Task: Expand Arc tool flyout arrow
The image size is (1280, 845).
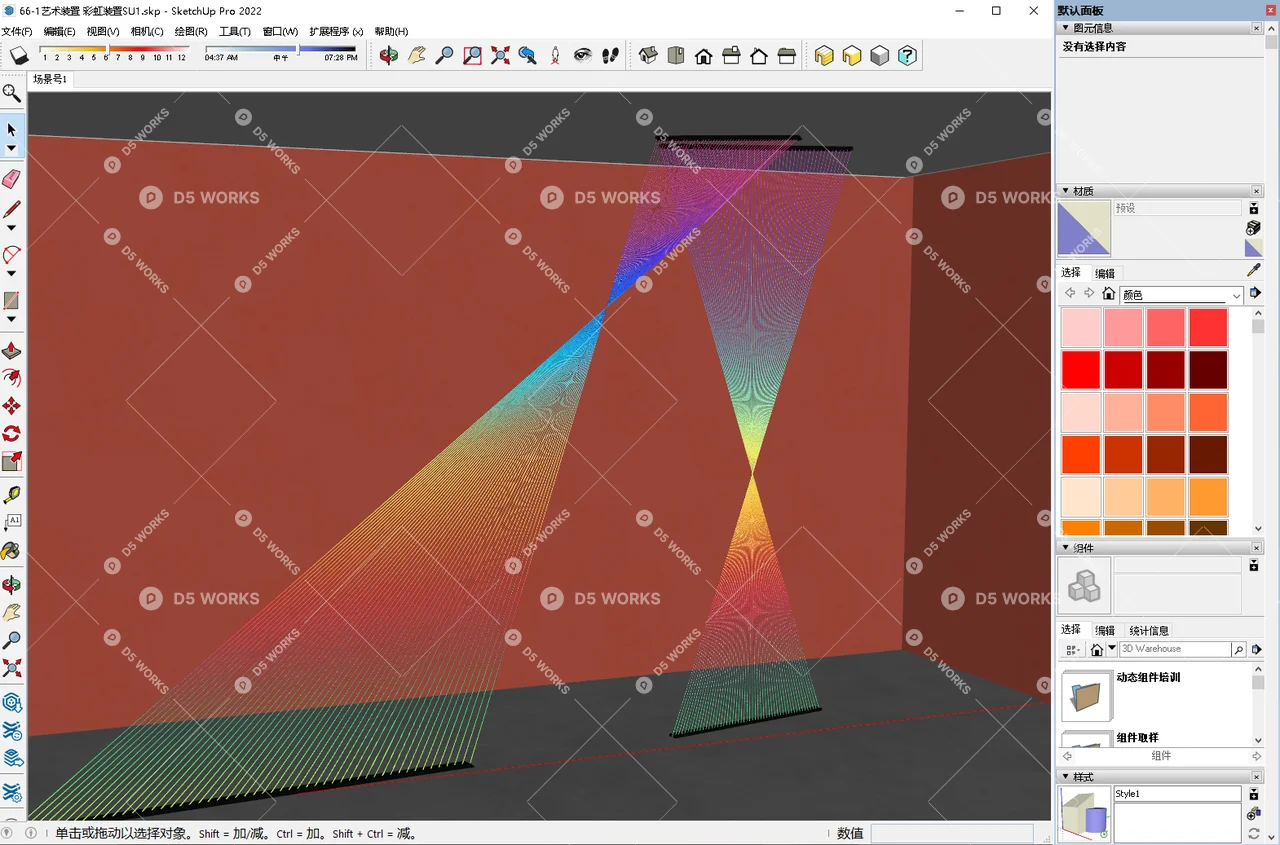Action: (12, 274)
